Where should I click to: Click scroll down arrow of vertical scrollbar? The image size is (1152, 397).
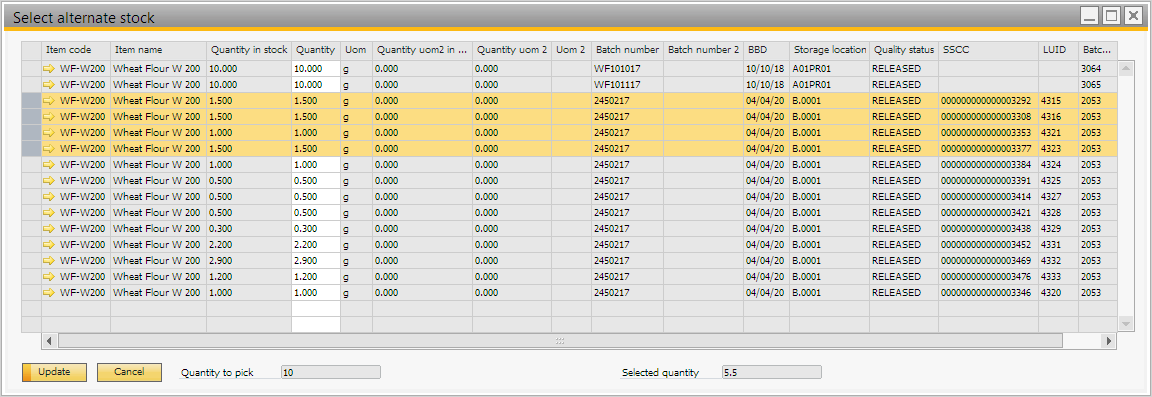(x=1125, y=323)
